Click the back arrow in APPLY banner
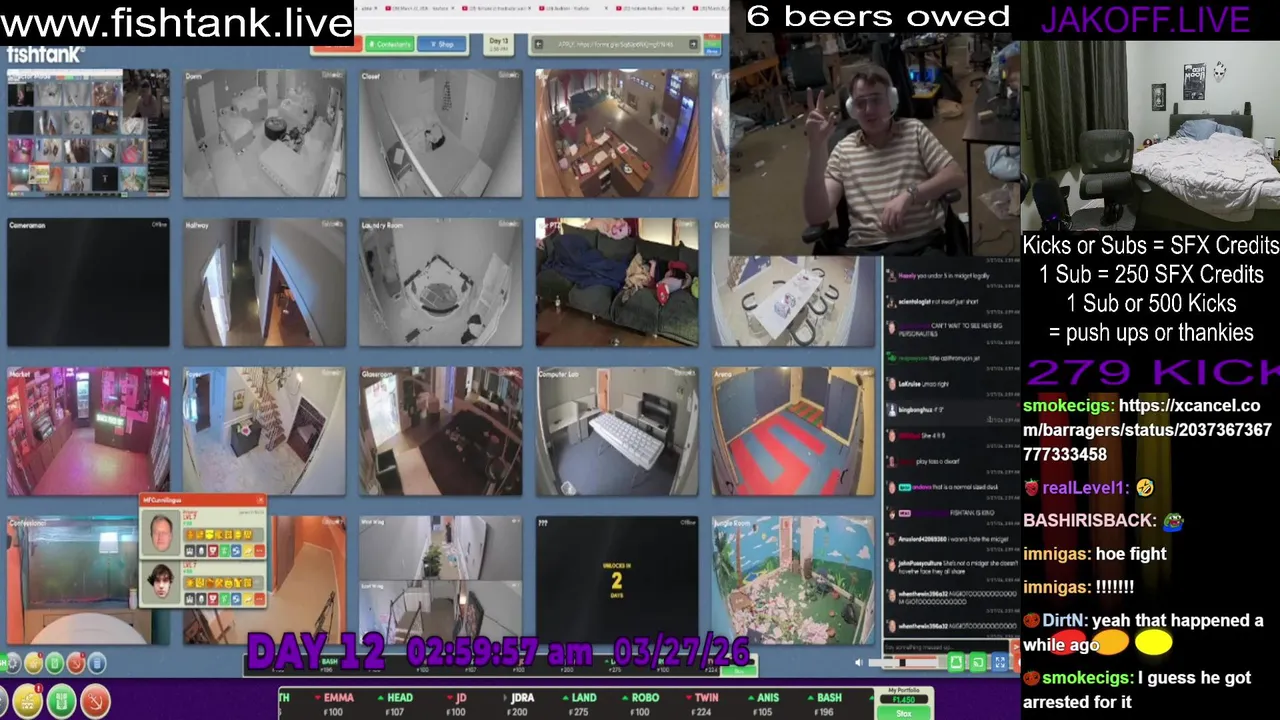The width and height of the screenshot is (1280, 720). coord(538,44)
